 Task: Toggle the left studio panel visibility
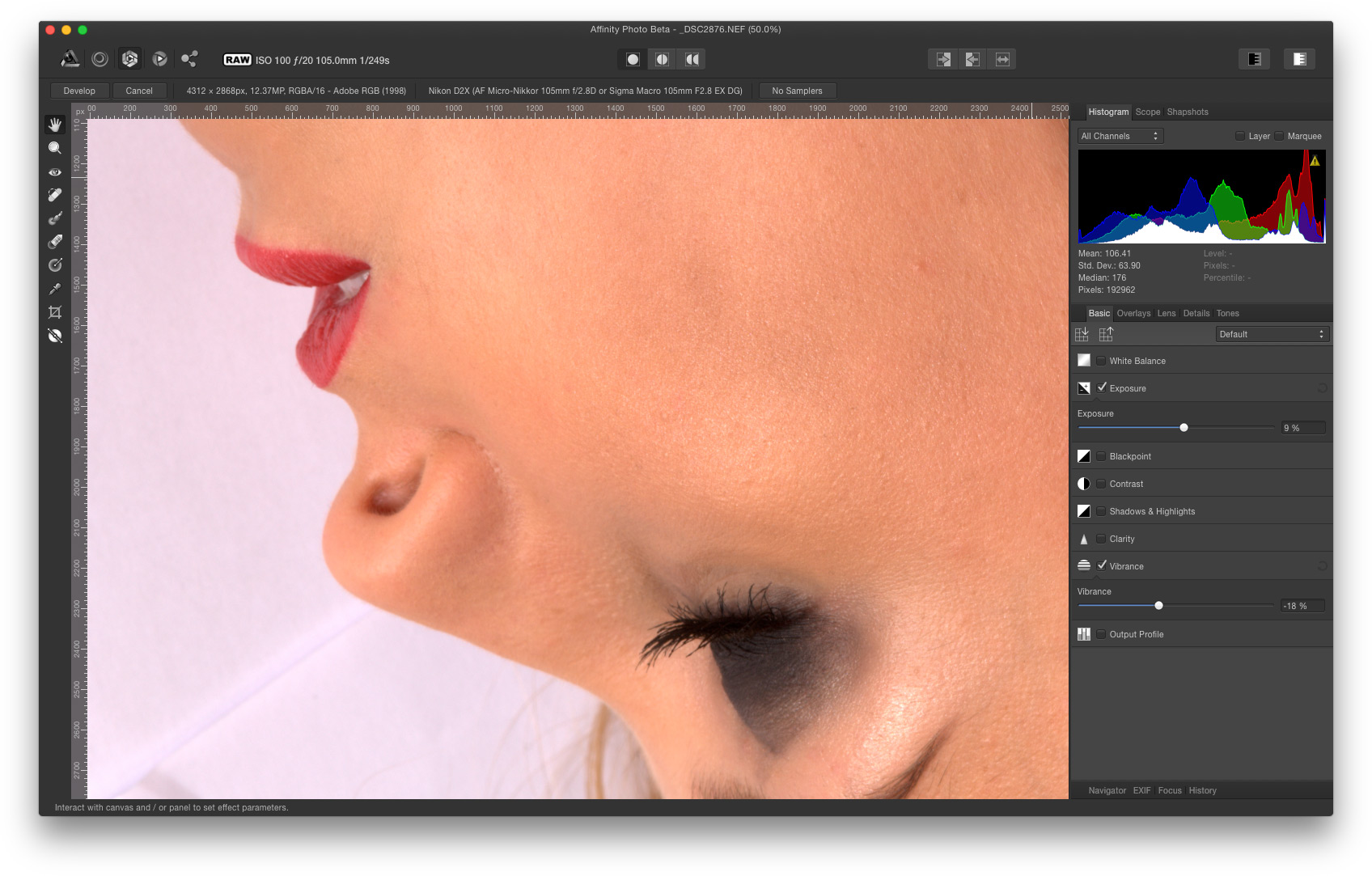coord(1254,59)
